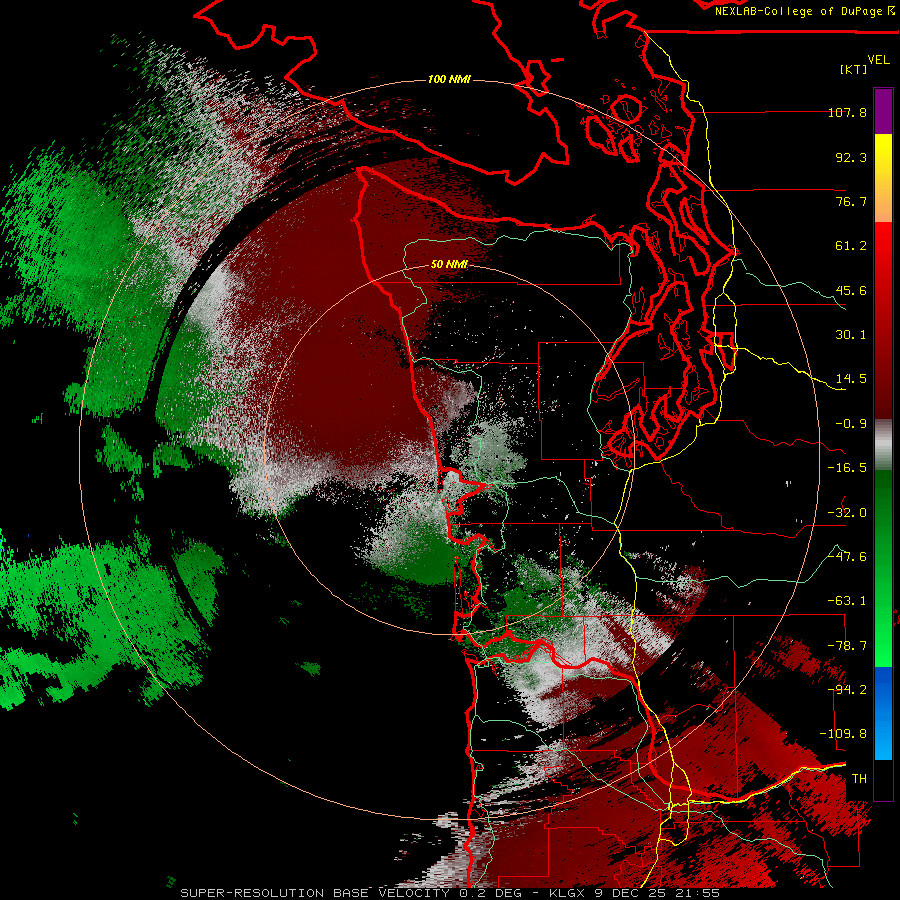
Task: Select the -63.1 legend value
Action: point(847,601)
